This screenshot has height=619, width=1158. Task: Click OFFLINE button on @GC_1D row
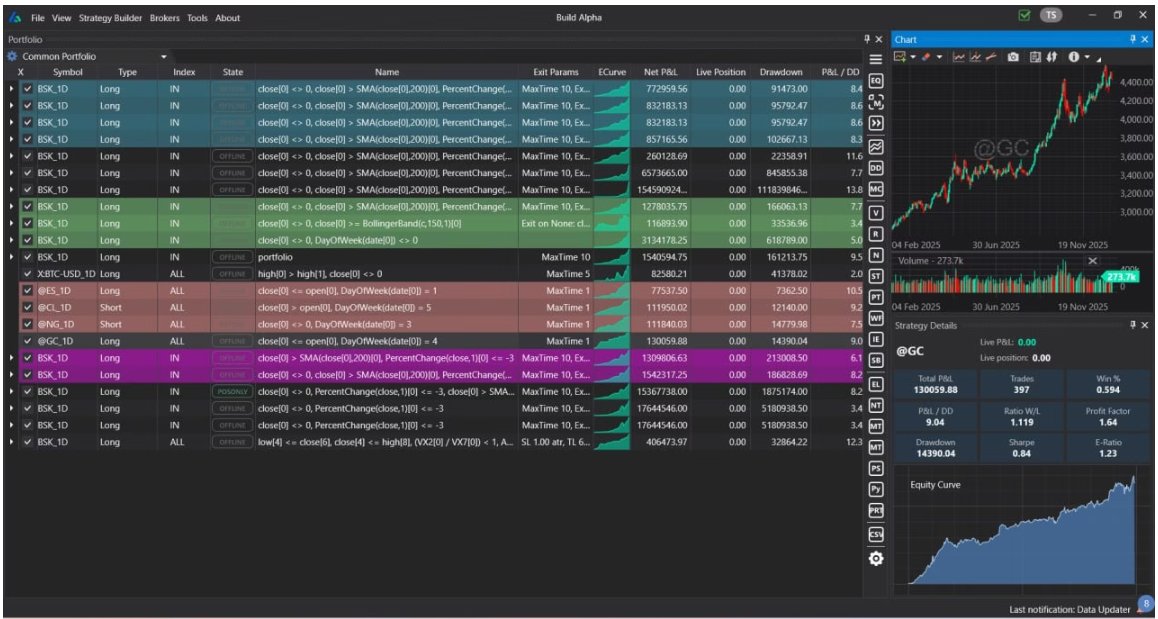tap(233, 341)
